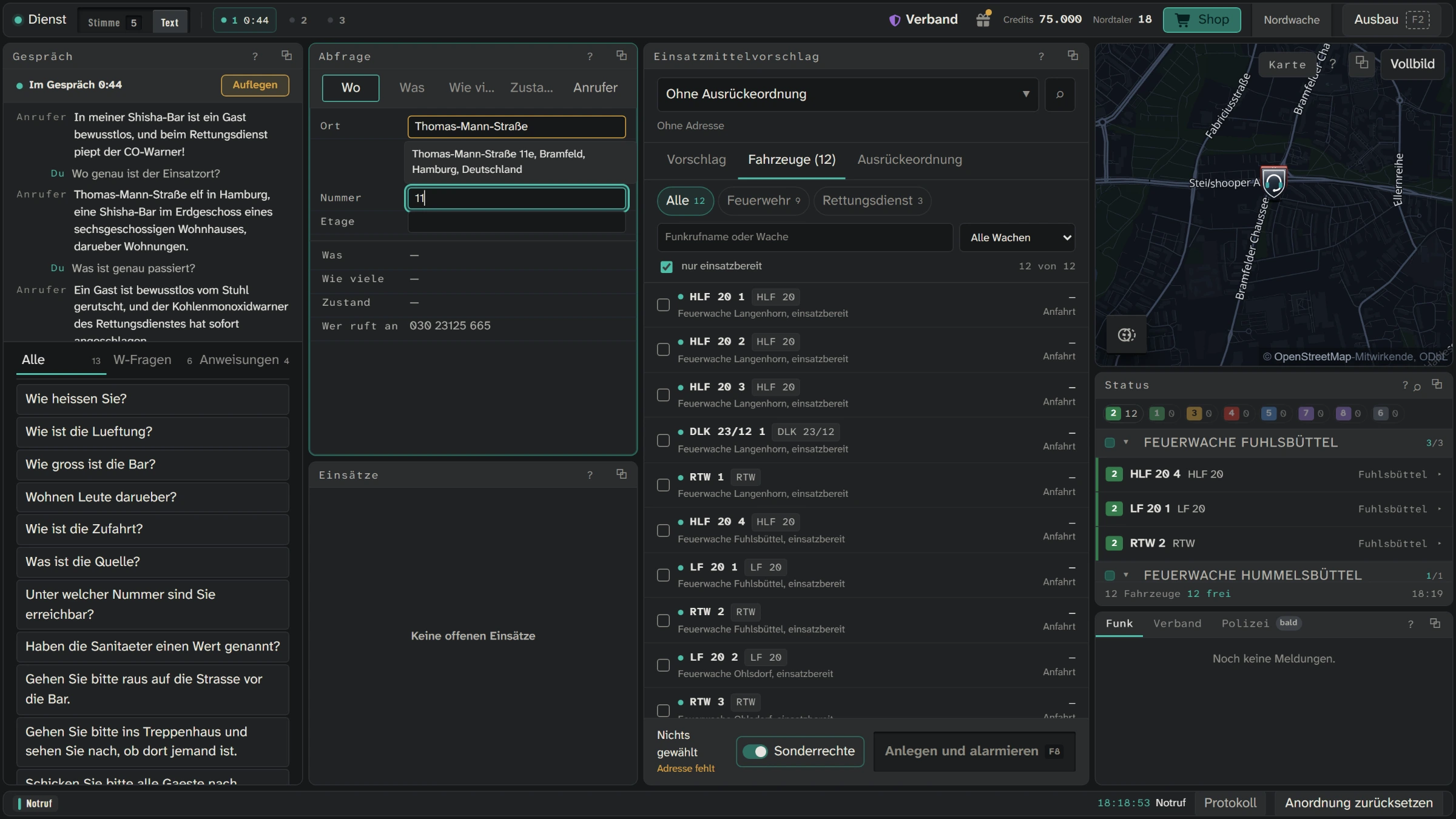Pop out the Abfrage panel
This screenshot has height=819, width=1456.
[622, 56]
